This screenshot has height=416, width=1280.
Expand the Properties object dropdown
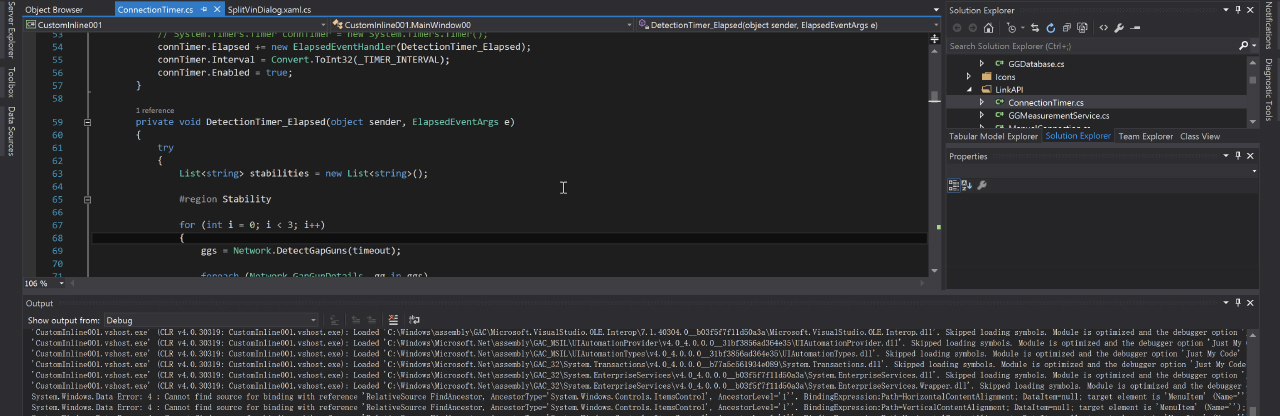tap(1254, 171)
